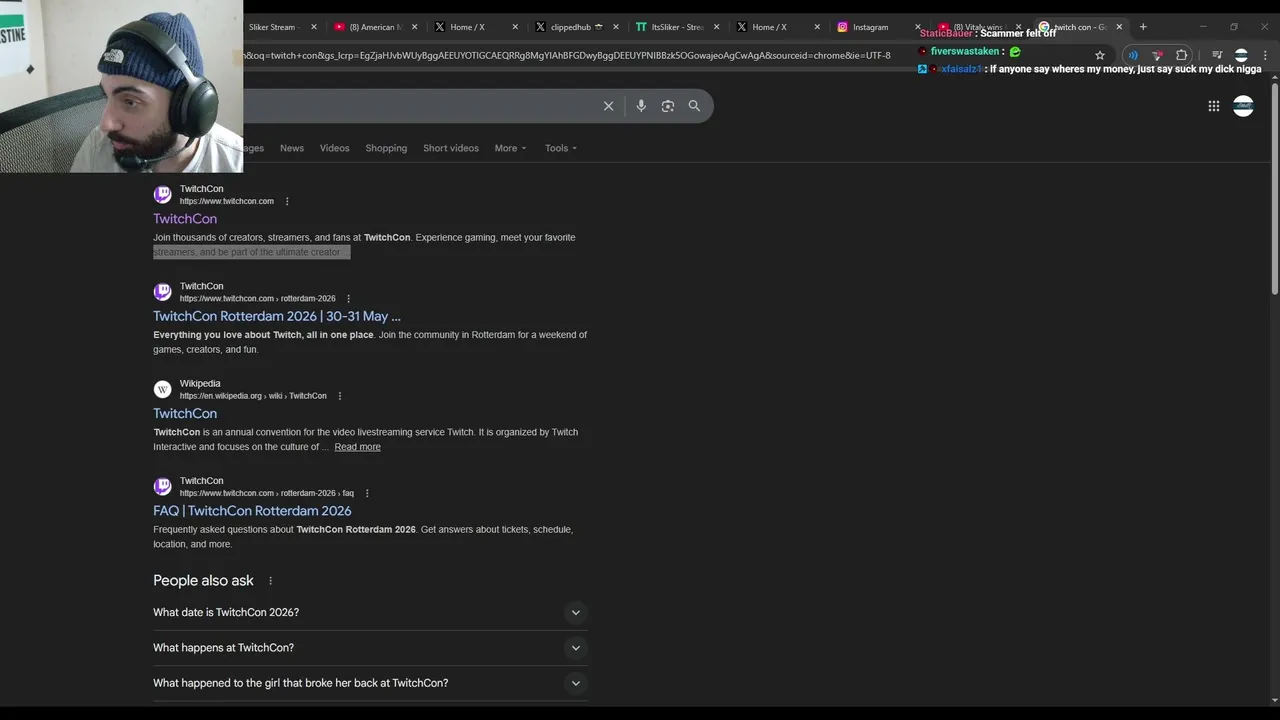Bookmark this page with the star icon

[x=1100, y=55]
